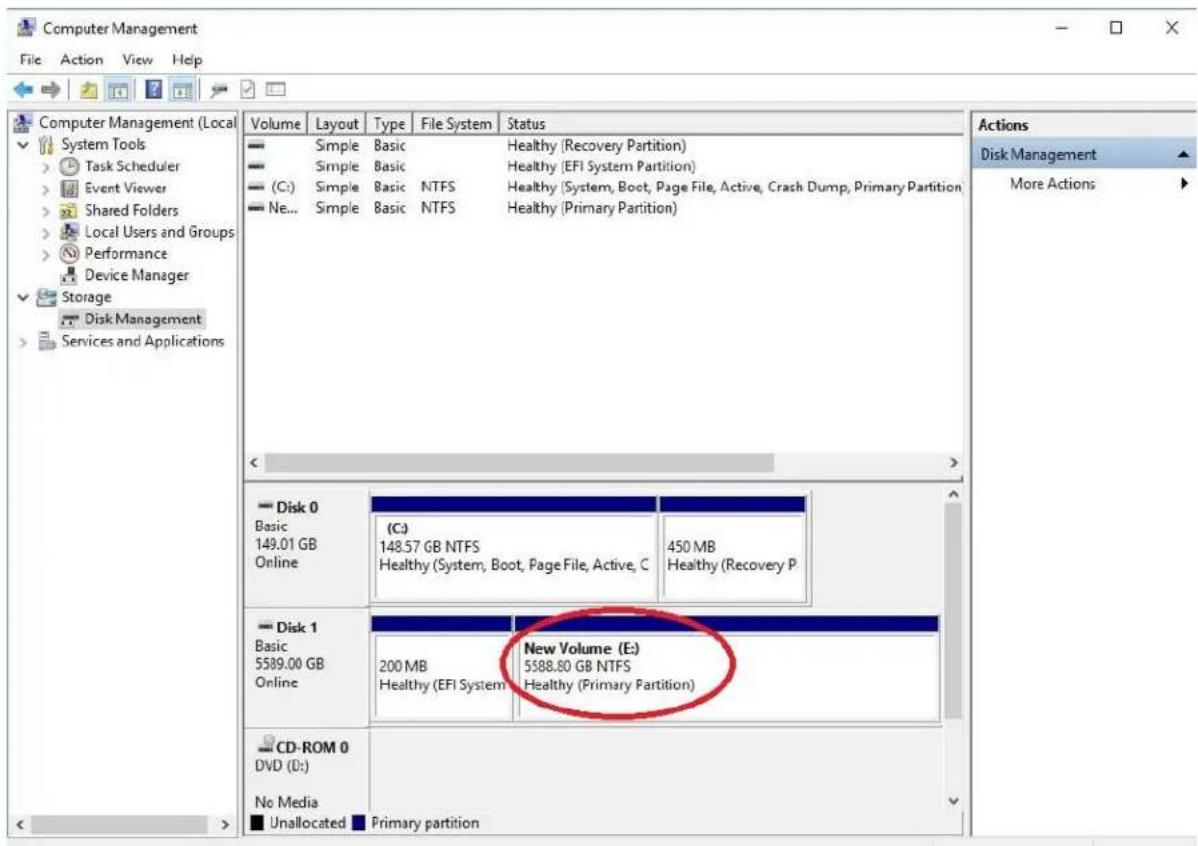
Task: Sort by Status column header
Action: [x=731, y=124]
